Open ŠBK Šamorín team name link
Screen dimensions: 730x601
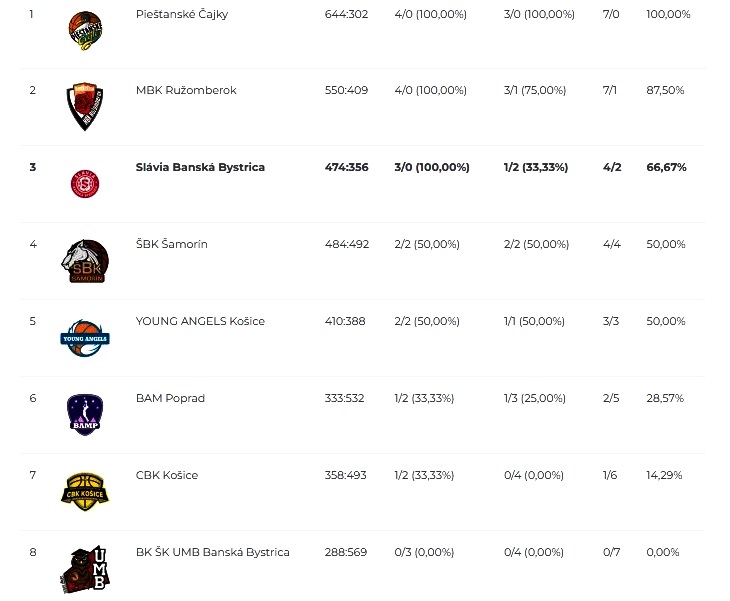click(x=172, y=244)
